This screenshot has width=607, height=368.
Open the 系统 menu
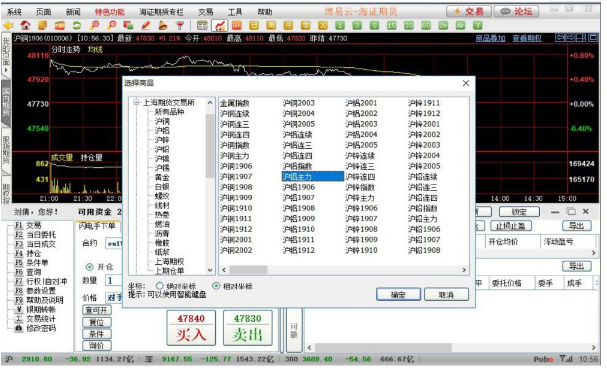pos(14,12)
